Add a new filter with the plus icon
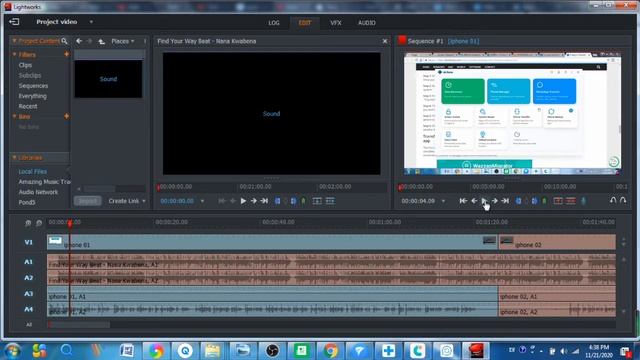Screen dimensions: 640x360 (x=66, y=54)
